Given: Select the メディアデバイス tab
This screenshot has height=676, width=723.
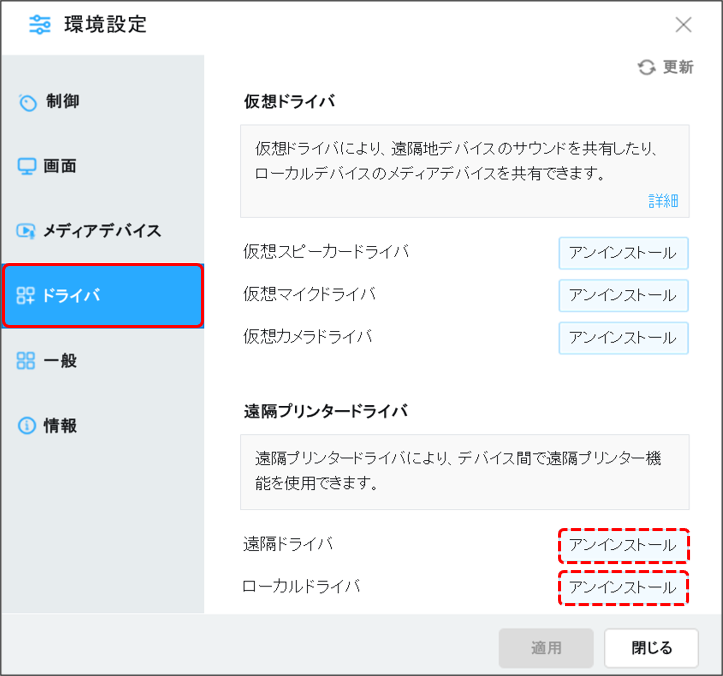Looking at the screenshot, I should [102, 231].
